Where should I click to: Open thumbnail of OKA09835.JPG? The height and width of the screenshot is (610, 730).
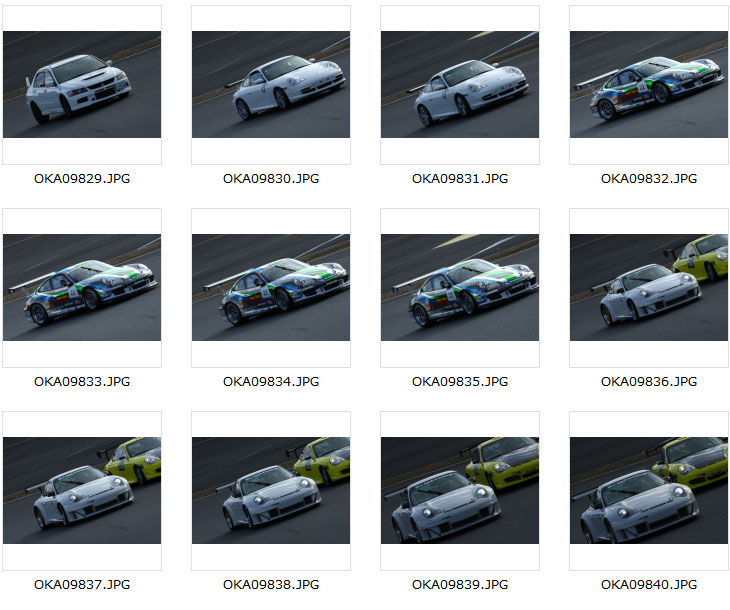coord(460,287)
